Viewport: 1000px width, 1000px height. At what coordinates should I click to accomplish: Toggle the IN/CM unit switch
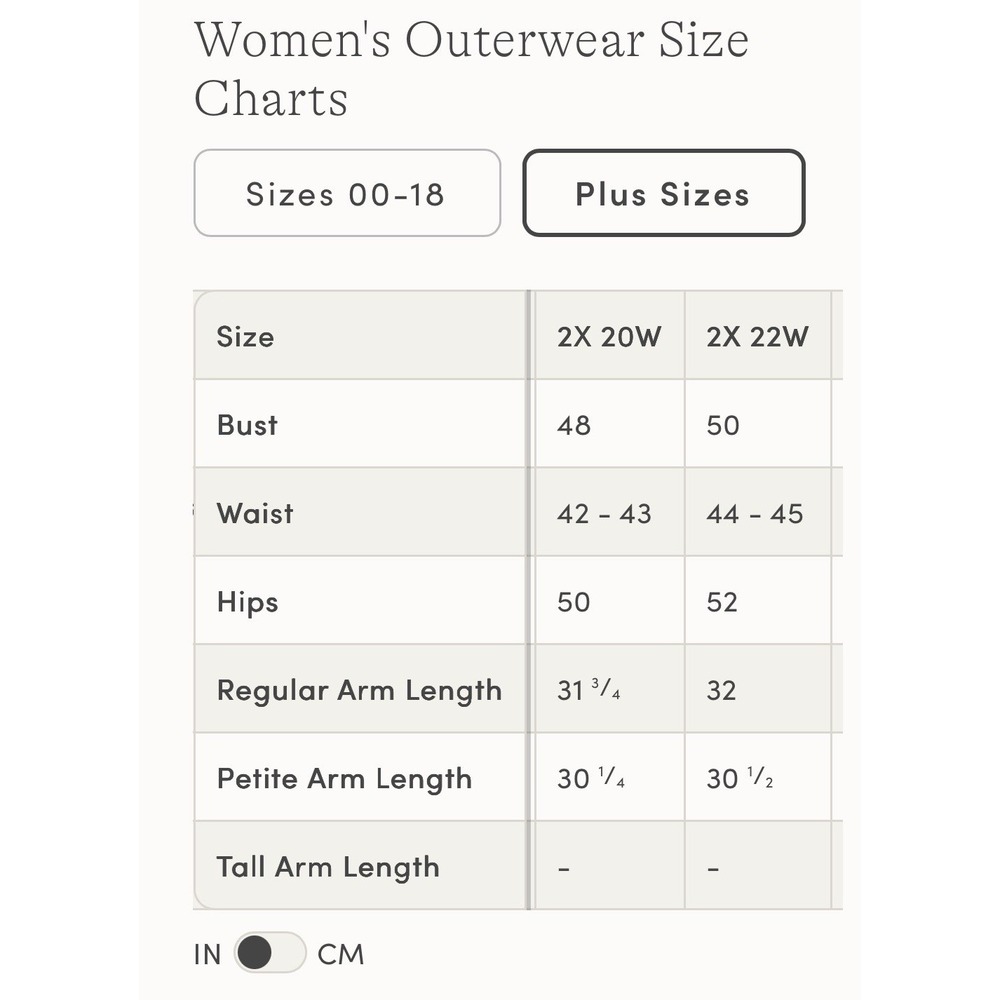pyautogui.click(x=270, y=952)
